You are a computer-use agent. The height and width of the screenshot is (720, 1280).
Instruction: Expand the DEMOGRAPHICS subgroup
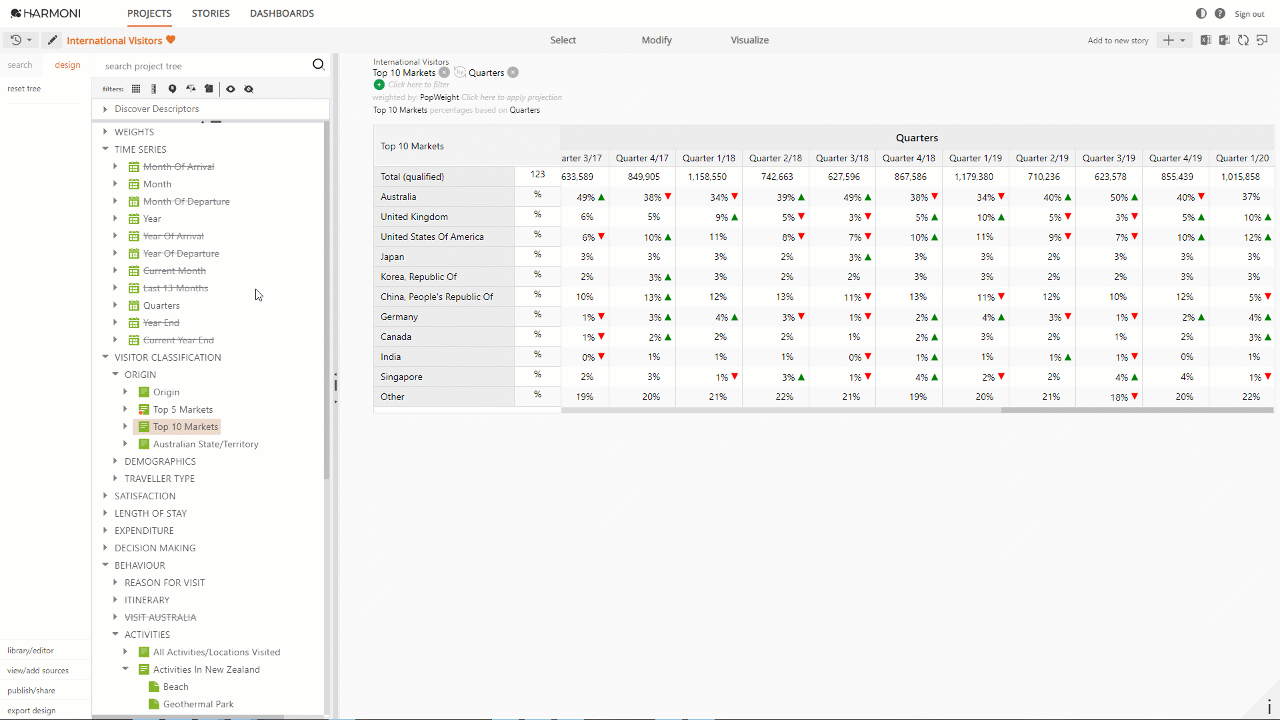[x=115, y=461]
